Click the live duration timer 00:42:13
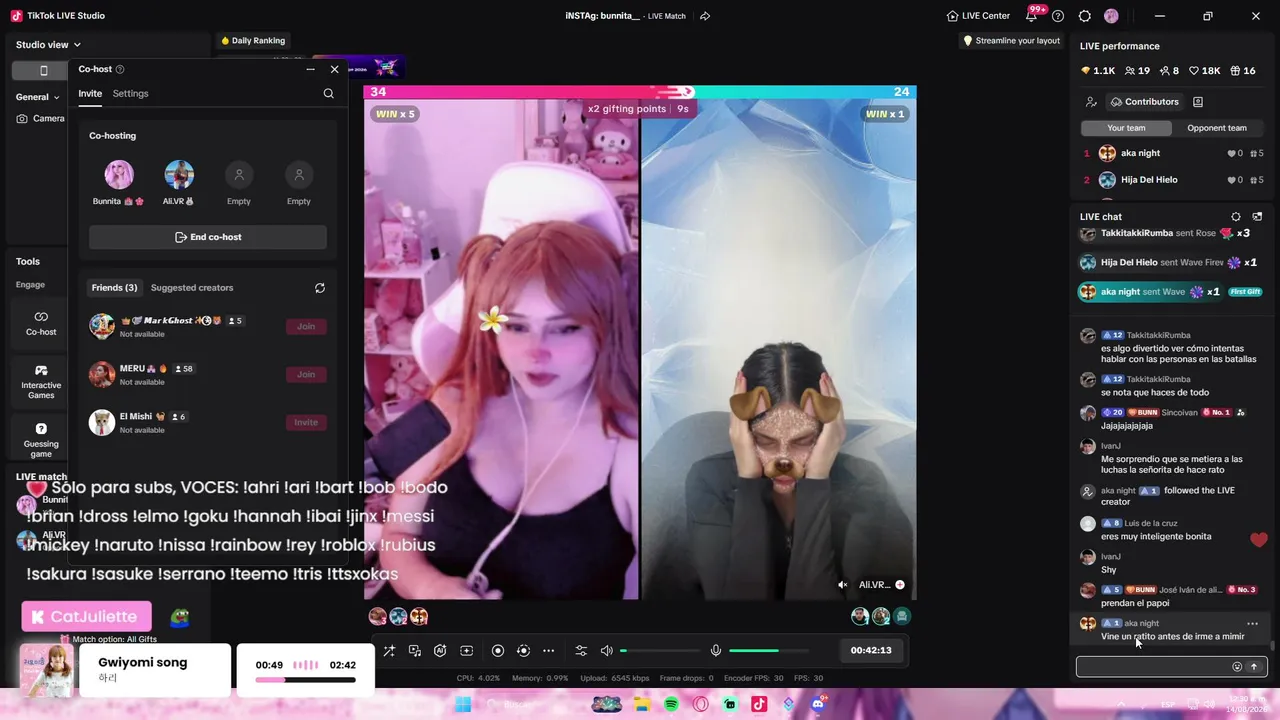 click(x=871, y=650)
